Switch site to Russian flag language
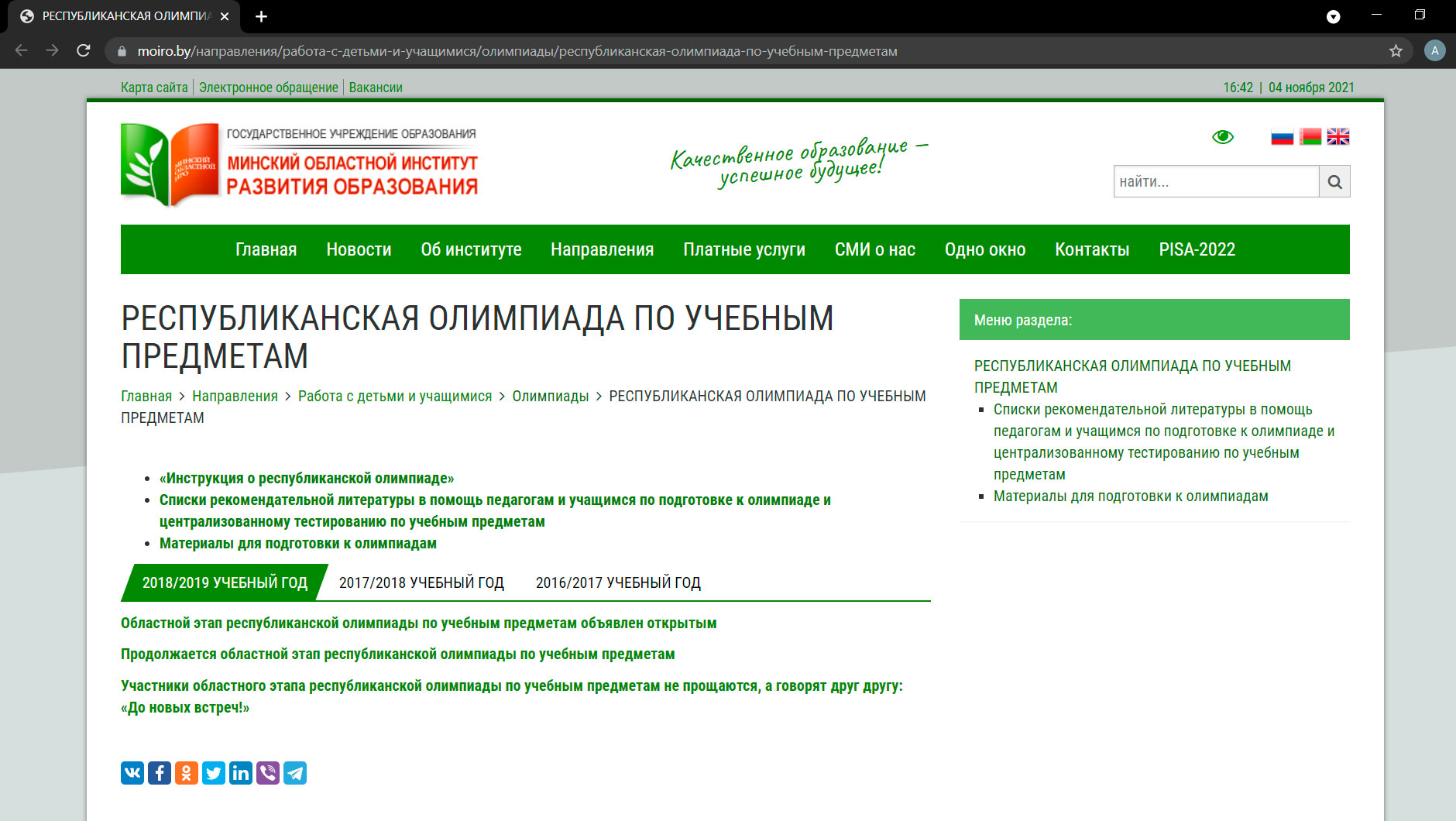The width and height of the screenshot is (1456, 821). tap(1283, 137)
